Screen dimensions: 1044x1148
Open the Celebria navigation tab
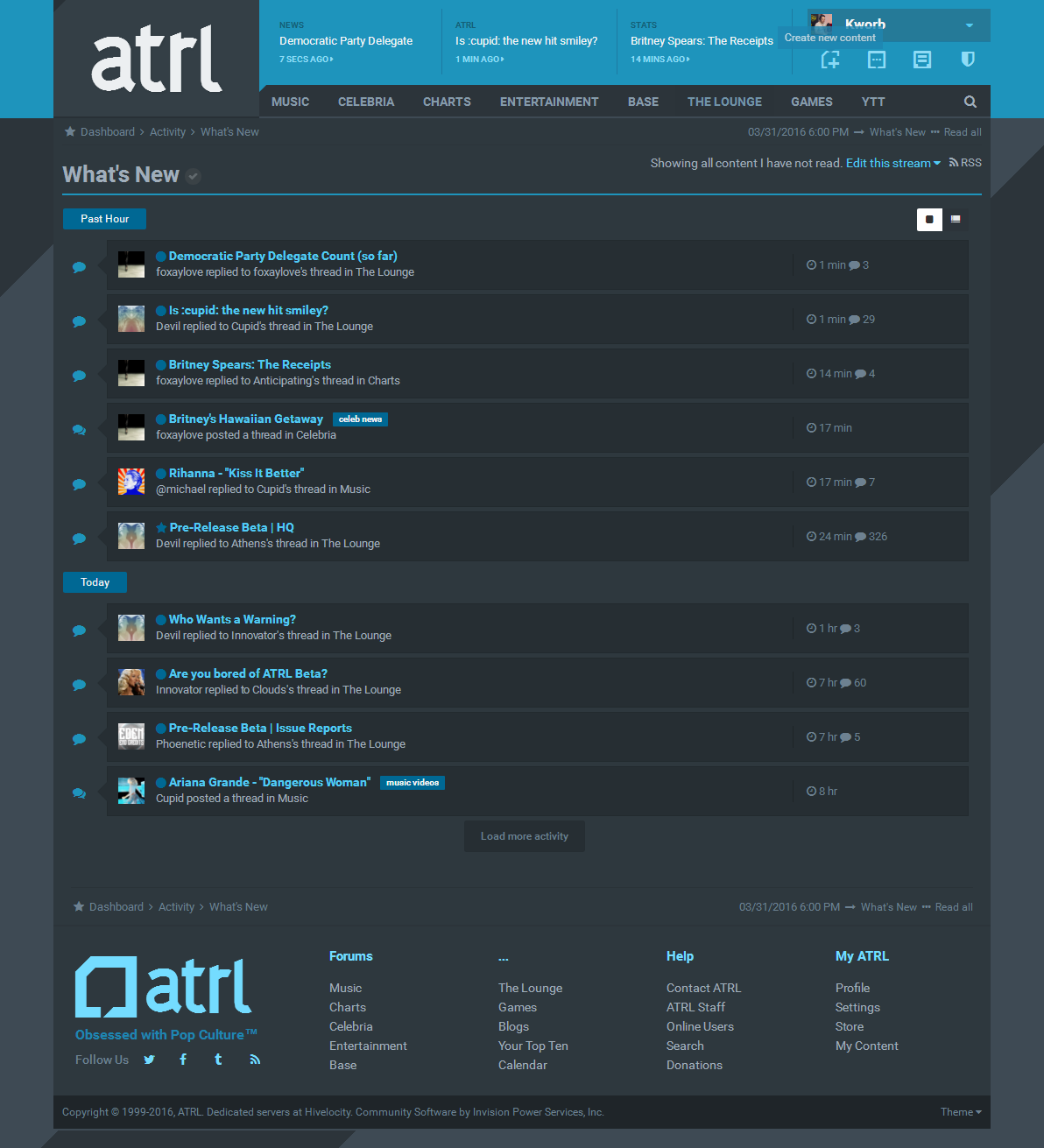click(x=366, y=102)
